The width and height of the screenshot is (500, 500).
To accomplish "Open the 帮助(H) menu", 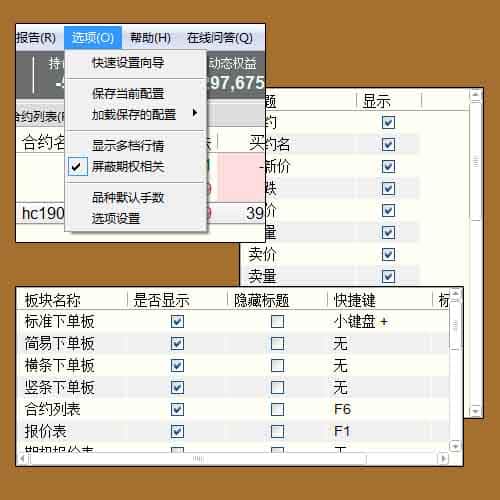I will (150, 38).
